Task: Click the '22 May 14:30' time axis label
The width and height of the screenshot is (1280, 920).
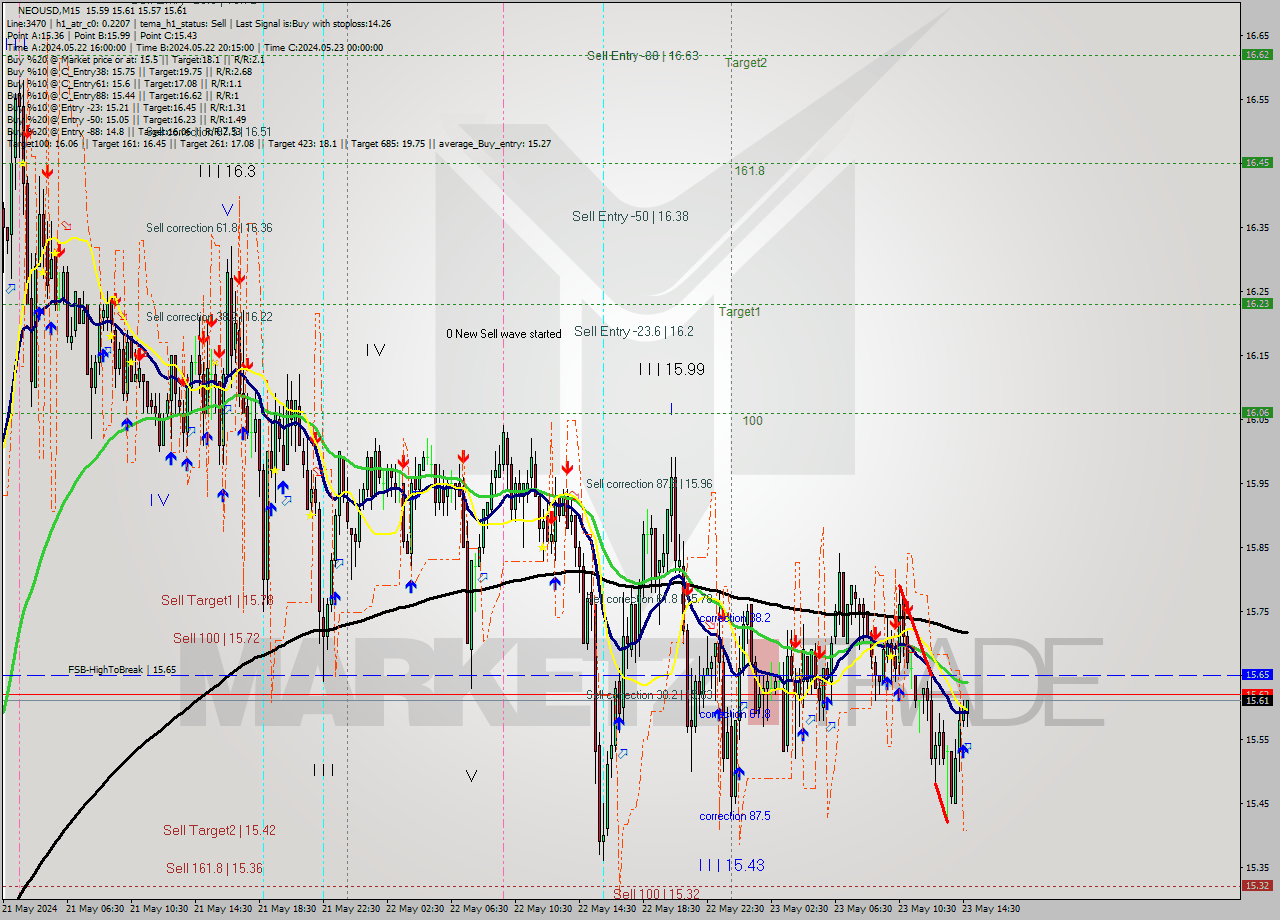Action: 608,909
